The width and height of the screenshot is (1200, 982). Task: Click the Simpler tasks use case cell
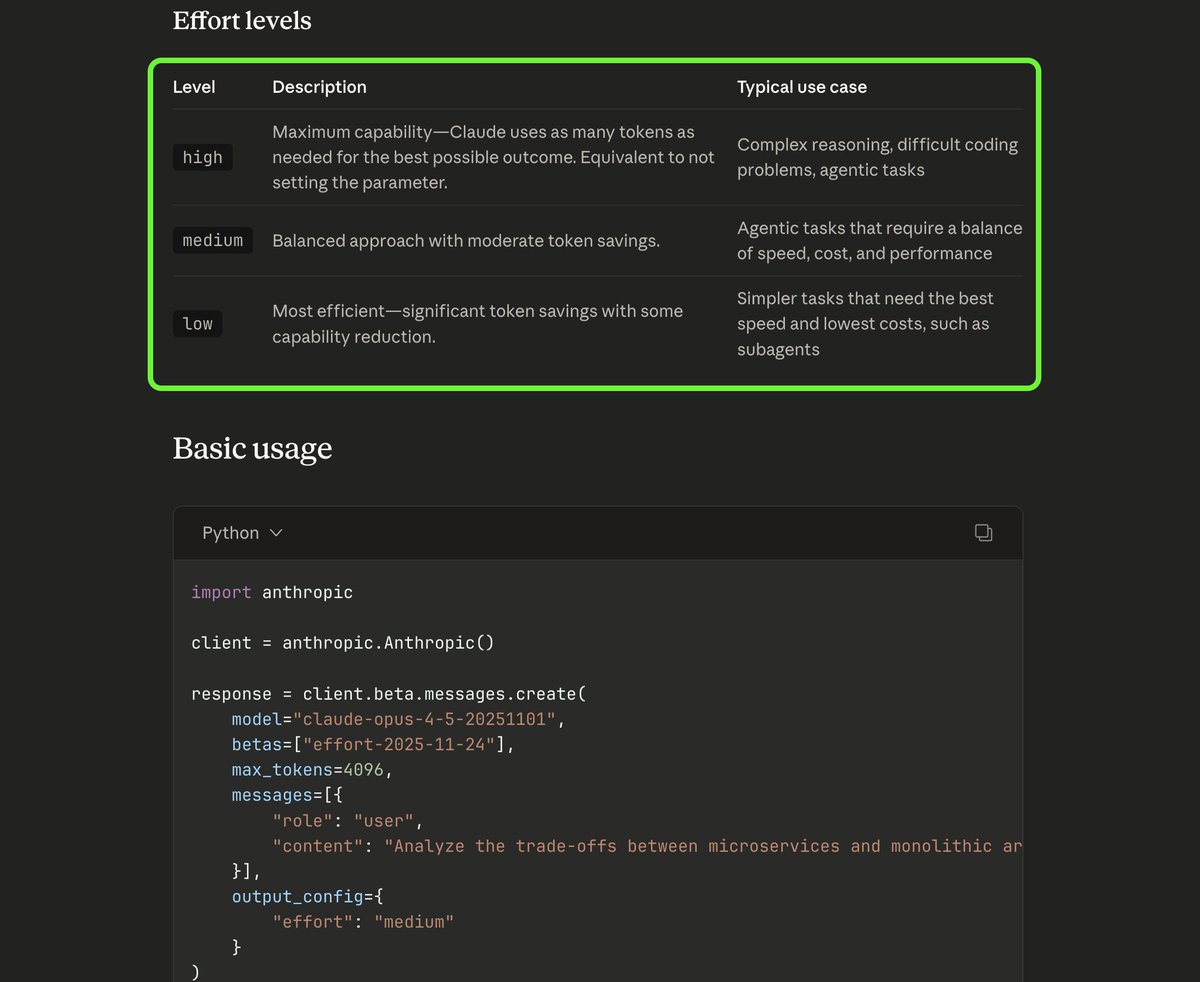[x=865, y=323]
